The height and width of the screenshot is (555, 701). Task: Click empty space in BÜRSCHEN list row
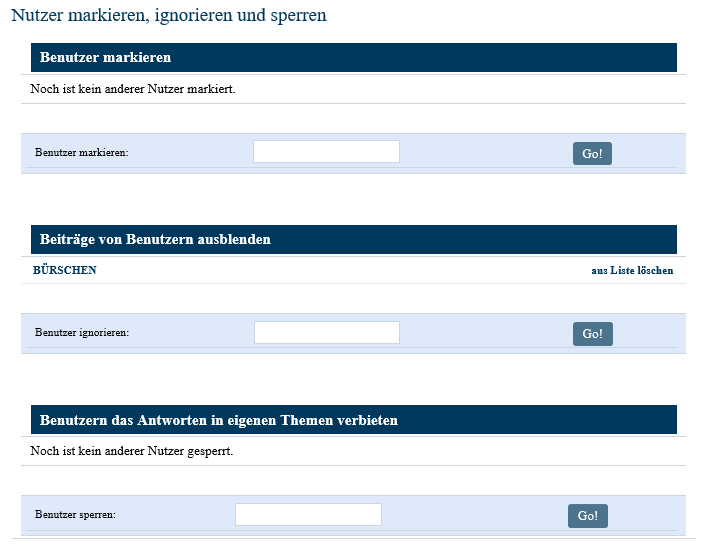[340, 270]
